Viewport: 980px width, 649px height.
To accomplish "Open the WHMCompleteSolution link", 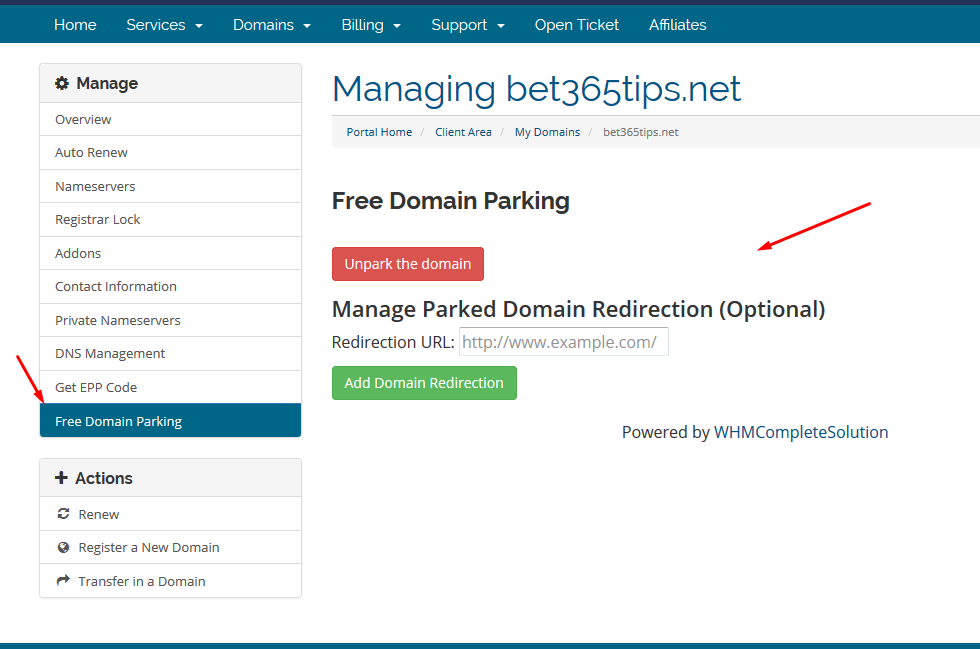I will pyautogui.click(x=801, y=432).
